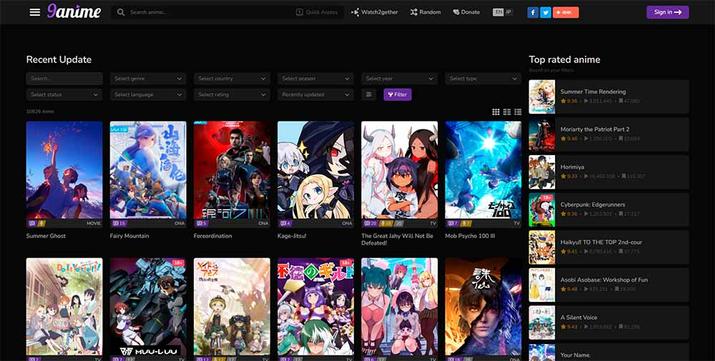Viewport: 715px width, 361px height.
Task: Click the Cyberpunk: Edgerunners thumbnail
Action: point(542,210)
